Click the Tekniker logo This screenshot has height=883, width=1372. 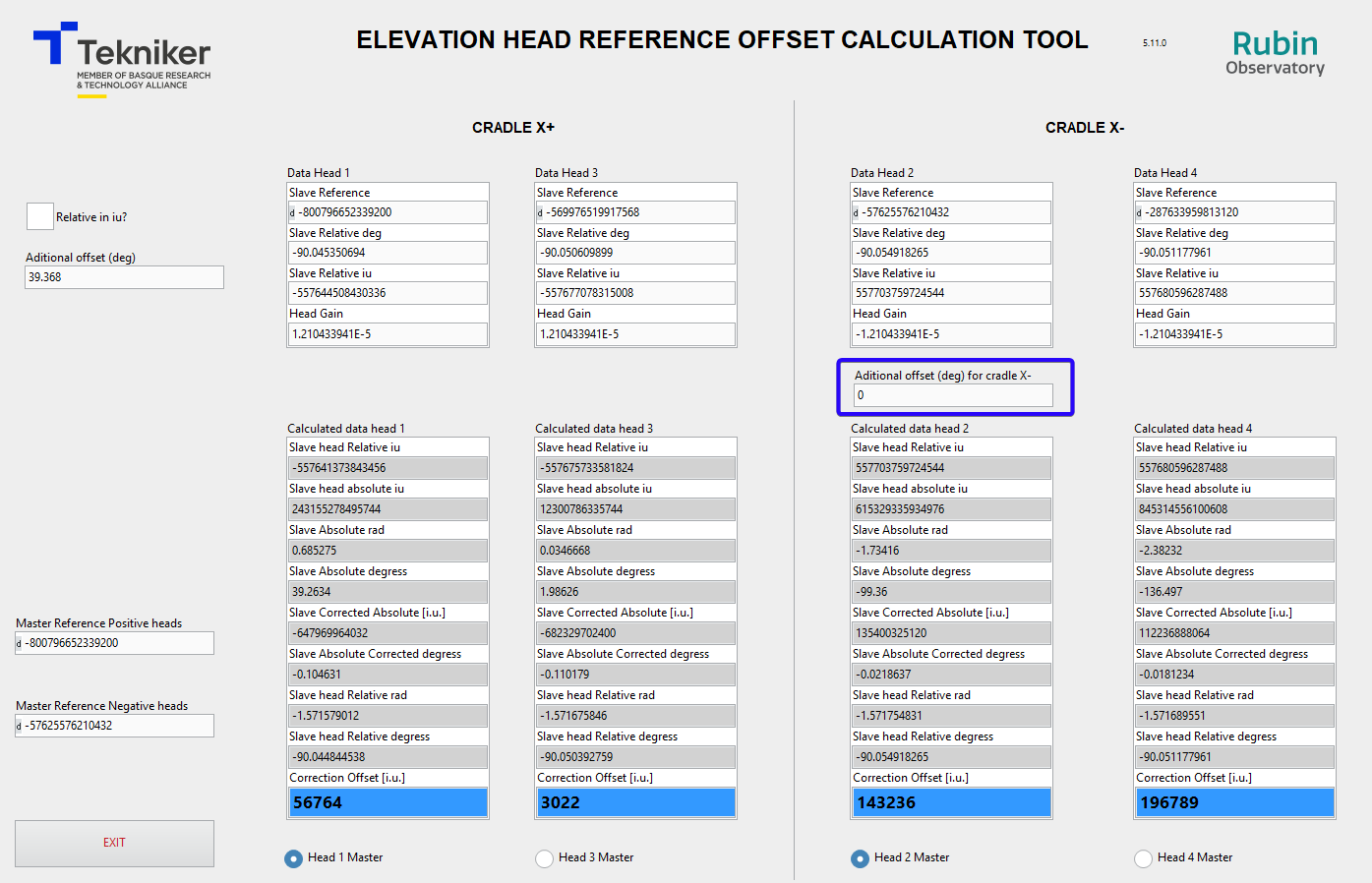click(122, 59)
